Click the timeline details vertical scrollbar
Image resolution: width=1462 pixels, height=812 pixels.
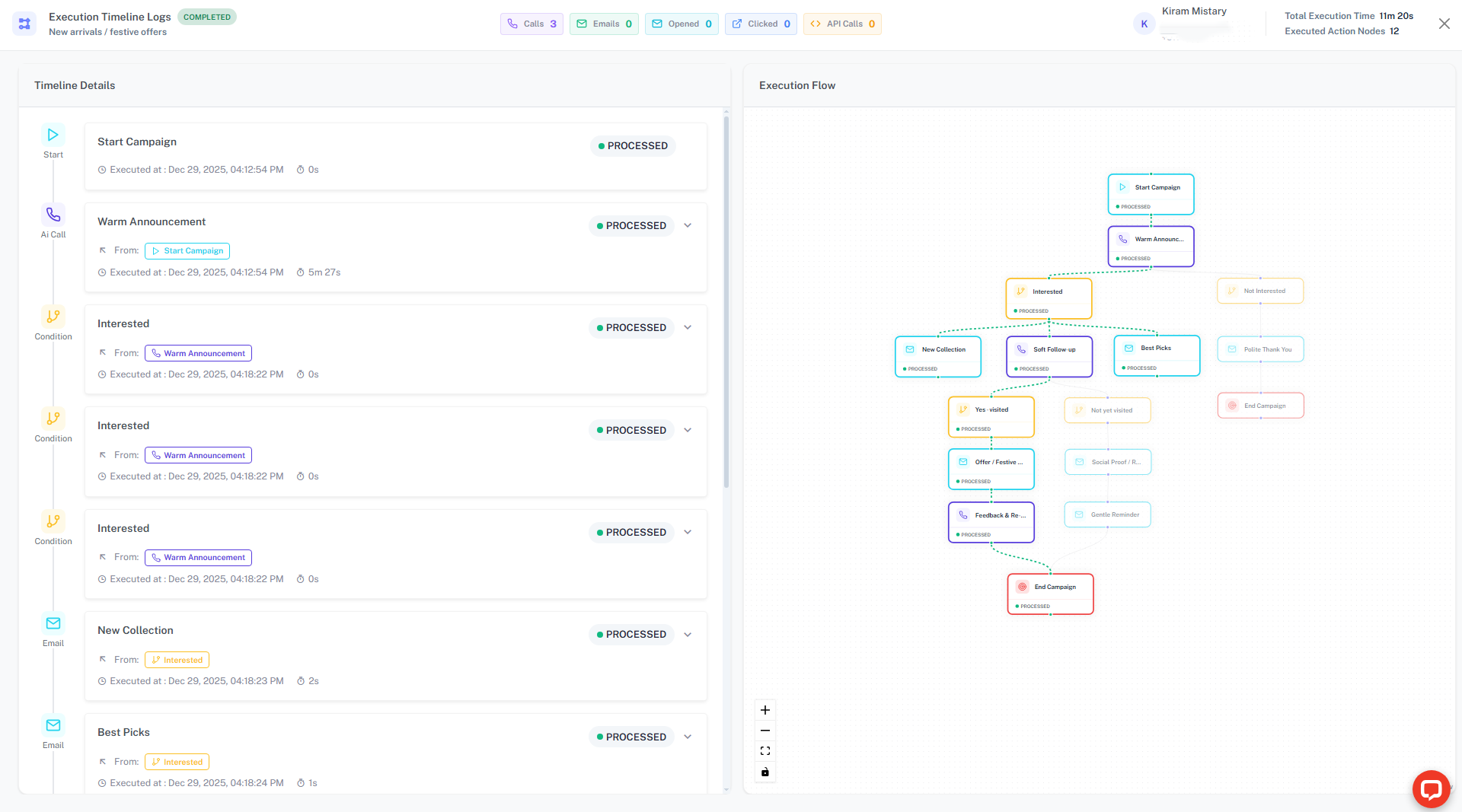pos(726,304)
